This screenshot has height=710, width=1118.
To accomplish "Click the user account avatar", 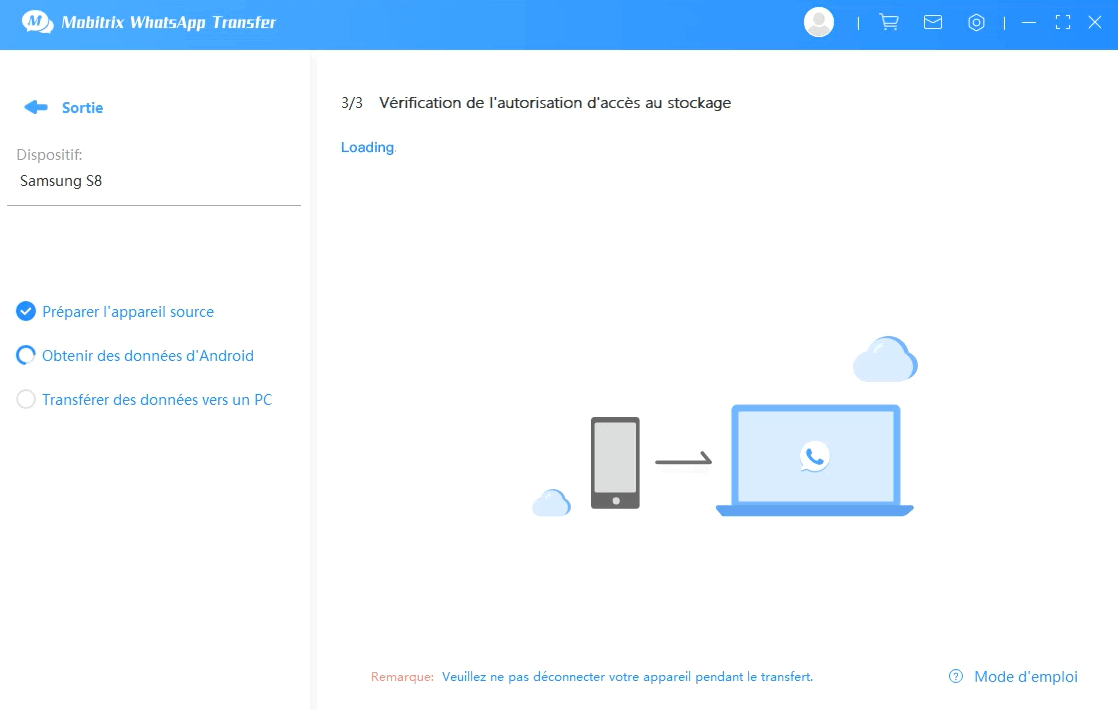I will 819,21.
